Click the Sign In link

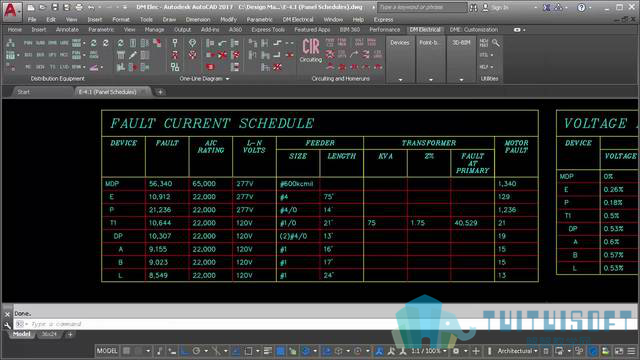coord(500,7)
